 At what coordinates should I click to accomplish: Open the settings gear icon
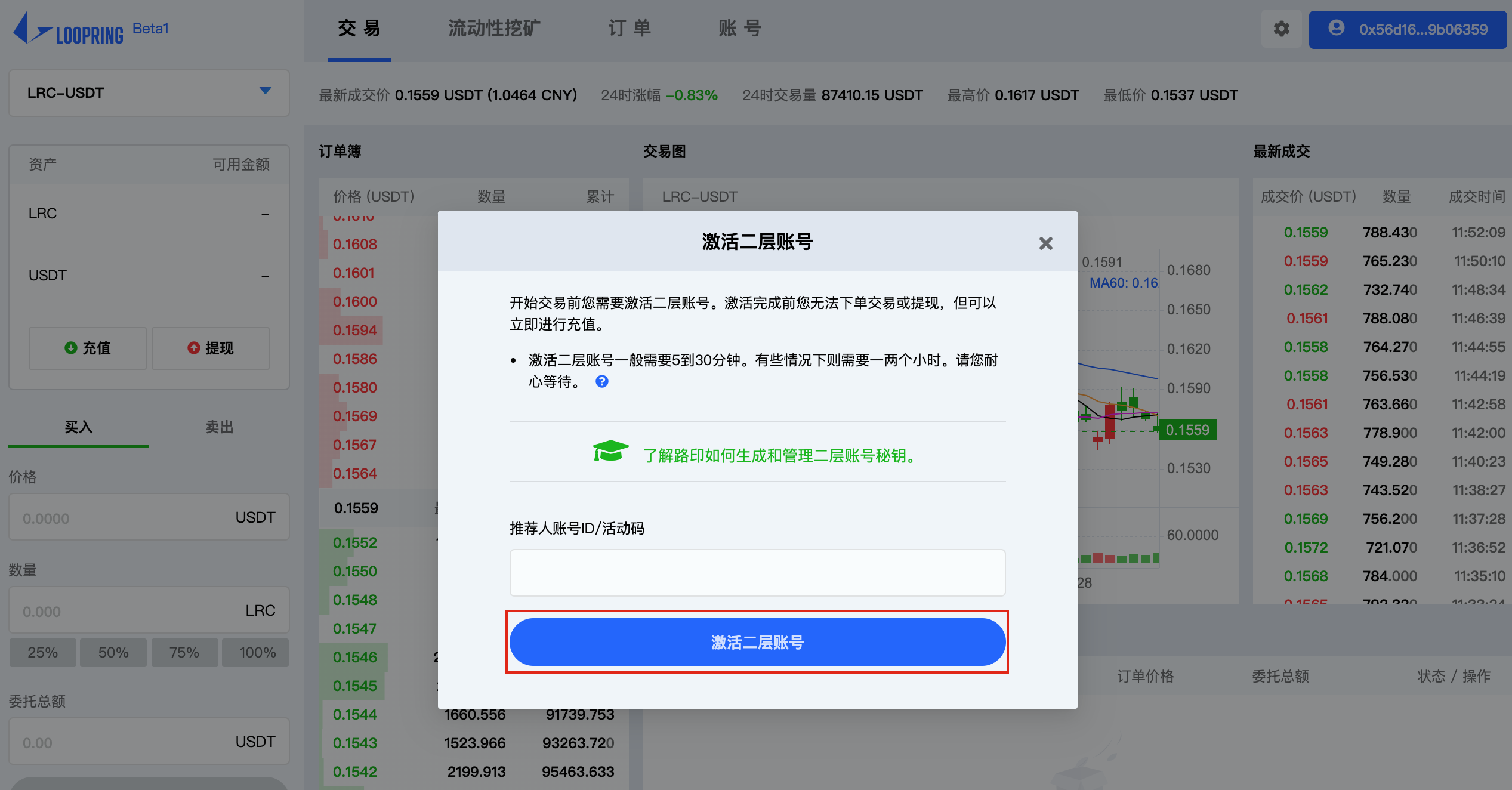[x=1281, y=29]
